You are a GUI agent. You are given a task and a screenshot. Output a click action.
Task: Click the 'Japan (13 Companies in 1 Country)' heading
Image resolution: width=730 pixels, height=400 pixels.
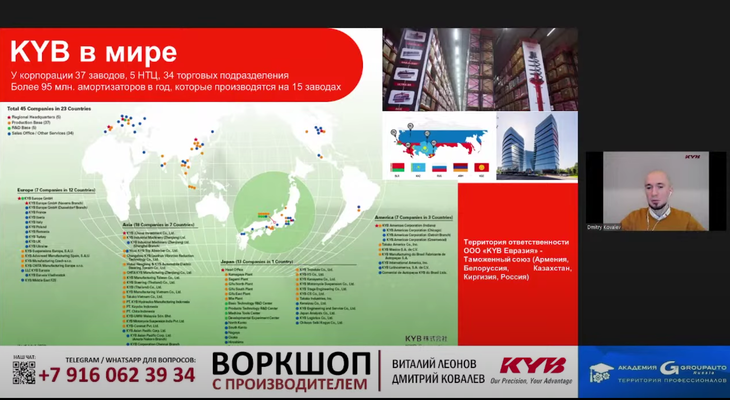(257, 262)
